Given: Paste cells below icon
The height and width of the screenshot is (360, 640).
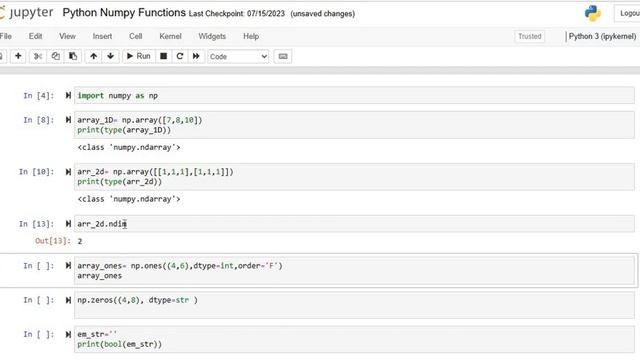Looking at the screenshot, I should (73, 56).
